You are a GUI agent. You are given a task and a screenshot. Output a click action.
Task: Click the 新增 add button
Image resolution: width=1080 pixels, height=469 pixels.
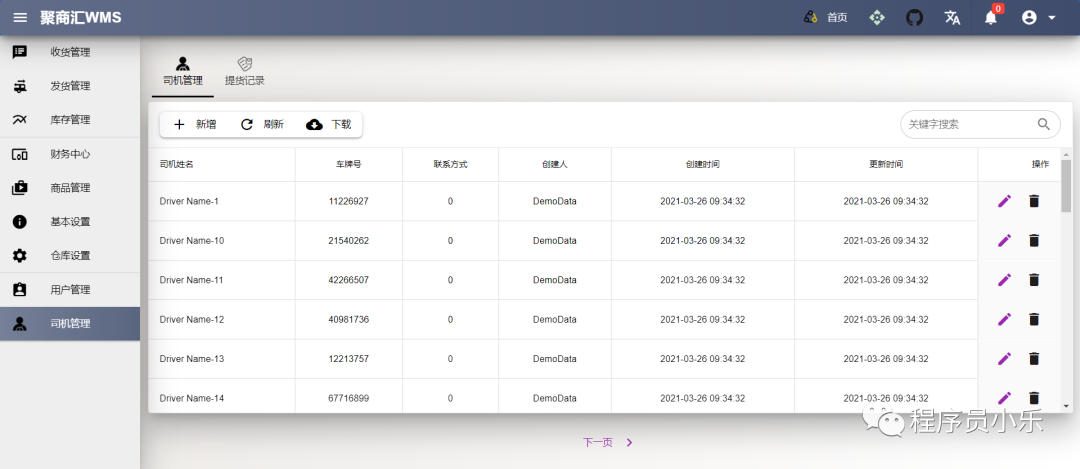pos(195,124)
